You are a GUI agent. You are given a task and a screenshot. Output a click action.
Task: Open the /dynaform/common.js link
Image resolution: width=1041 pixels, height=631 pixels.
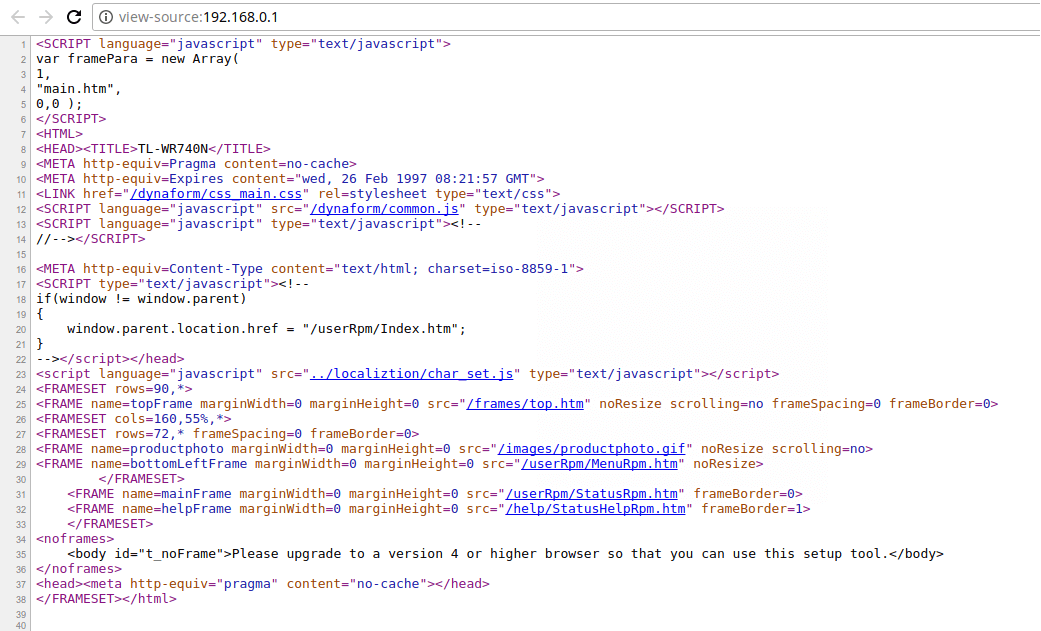pyautogui.click(x=384, y=209)
